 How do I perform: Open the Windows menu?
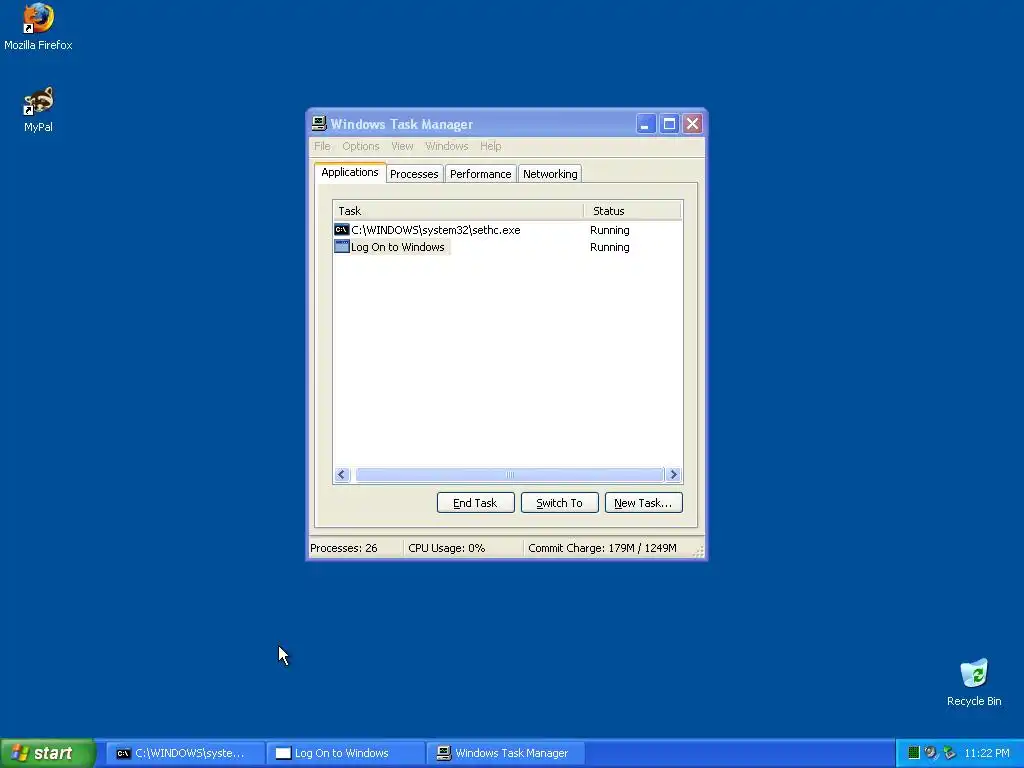pyautogui.click(x=447, y=146)
